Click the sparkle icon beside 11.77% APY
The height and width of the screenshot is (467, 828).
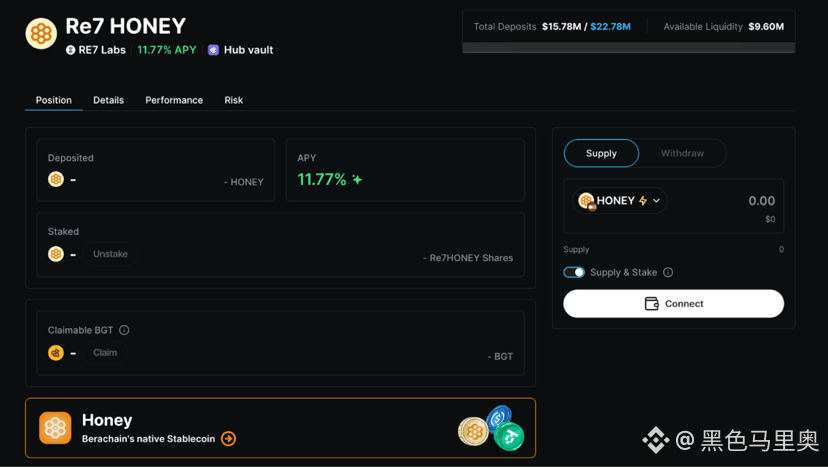pos(357,180)
